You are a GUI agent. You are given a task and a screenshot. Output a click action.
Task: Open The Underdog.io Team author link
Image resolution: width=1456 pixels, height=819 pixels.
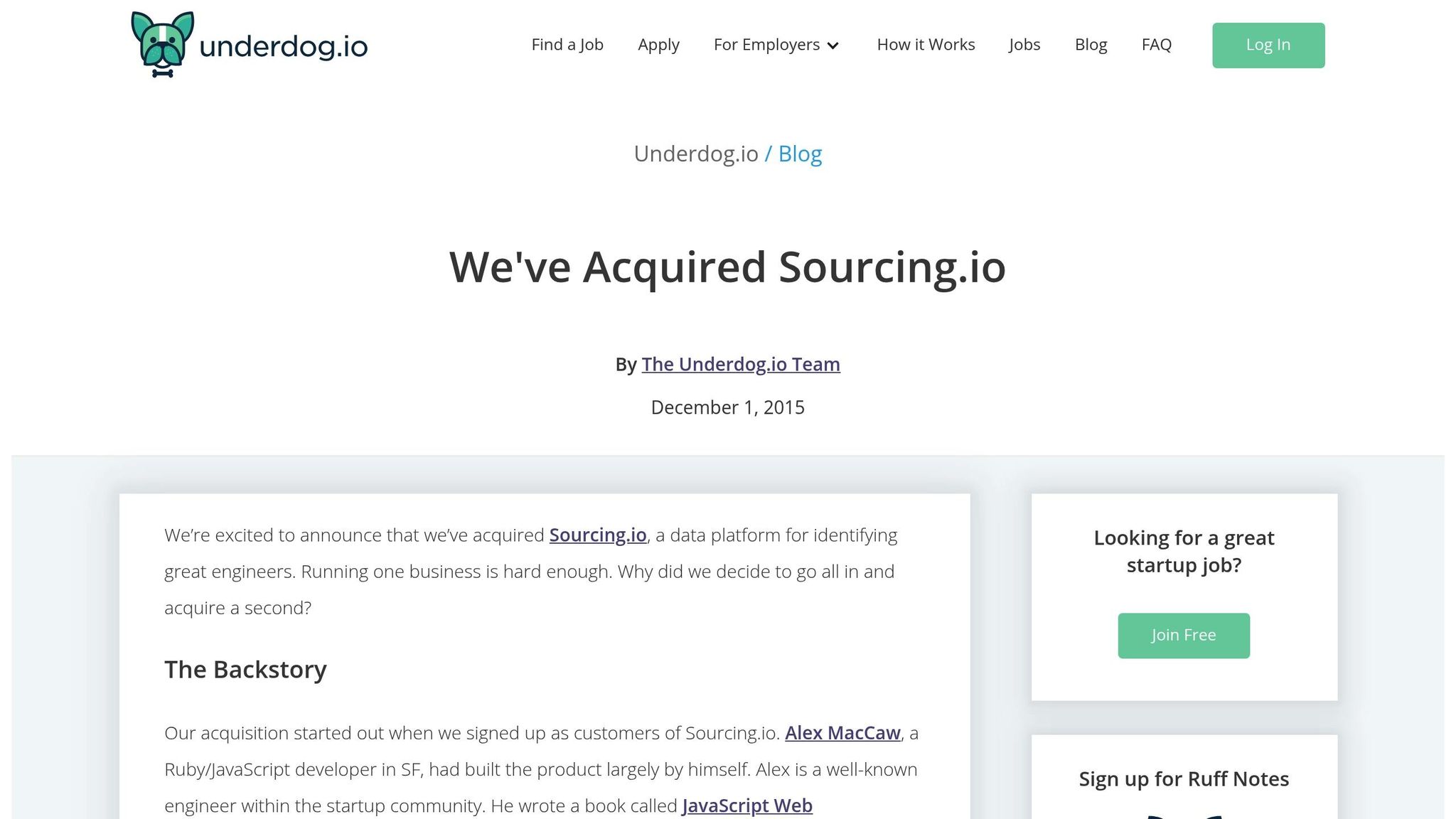741,364
